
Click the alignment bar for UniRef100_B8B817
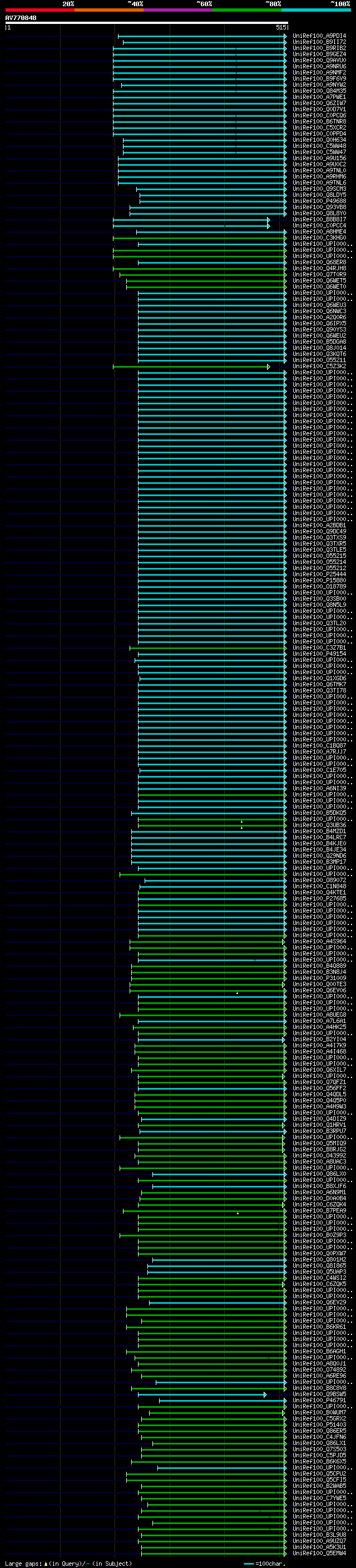[191, 220]
